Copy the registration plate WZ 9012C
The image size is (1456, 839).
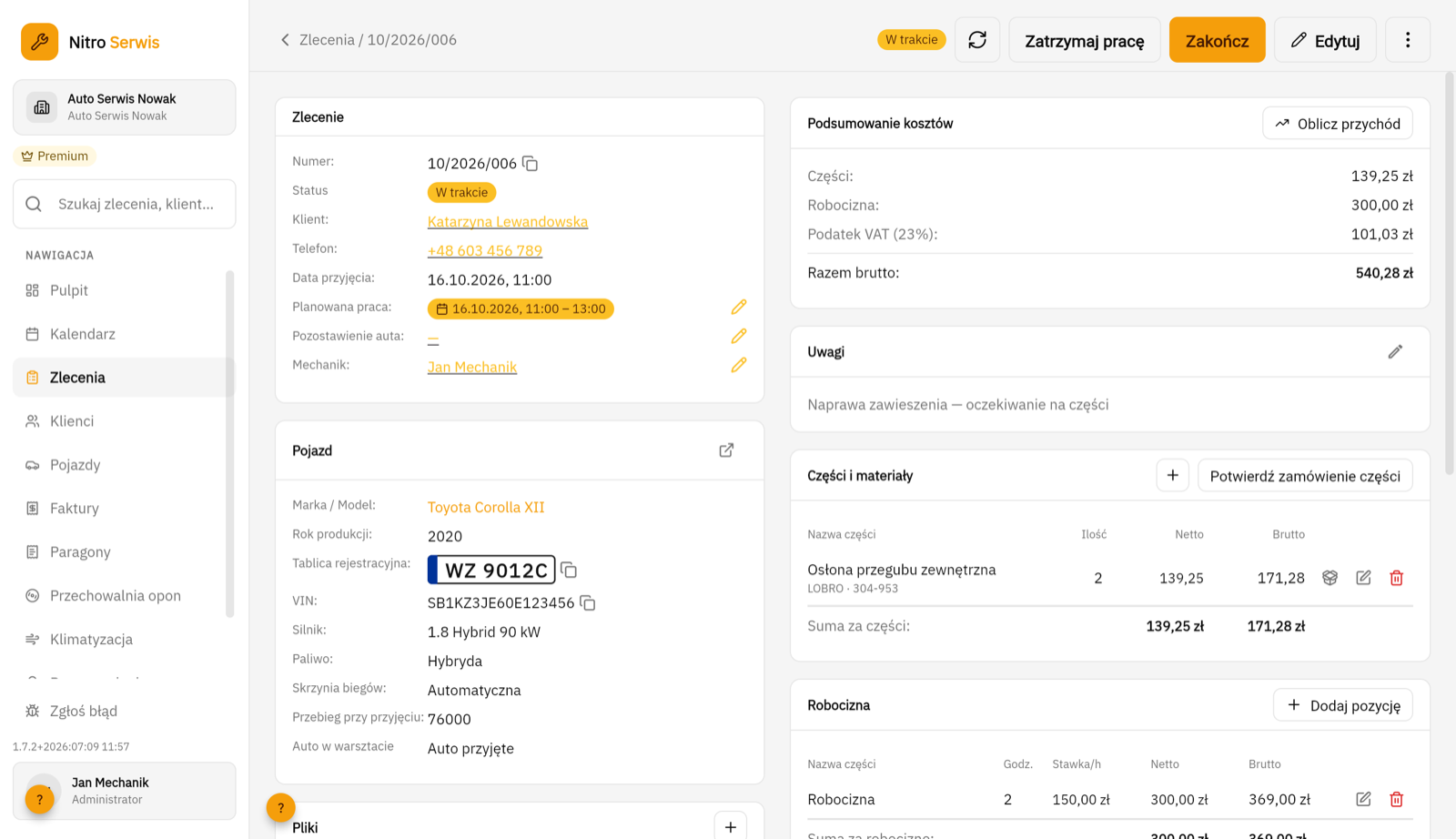(x=569, y=570)
